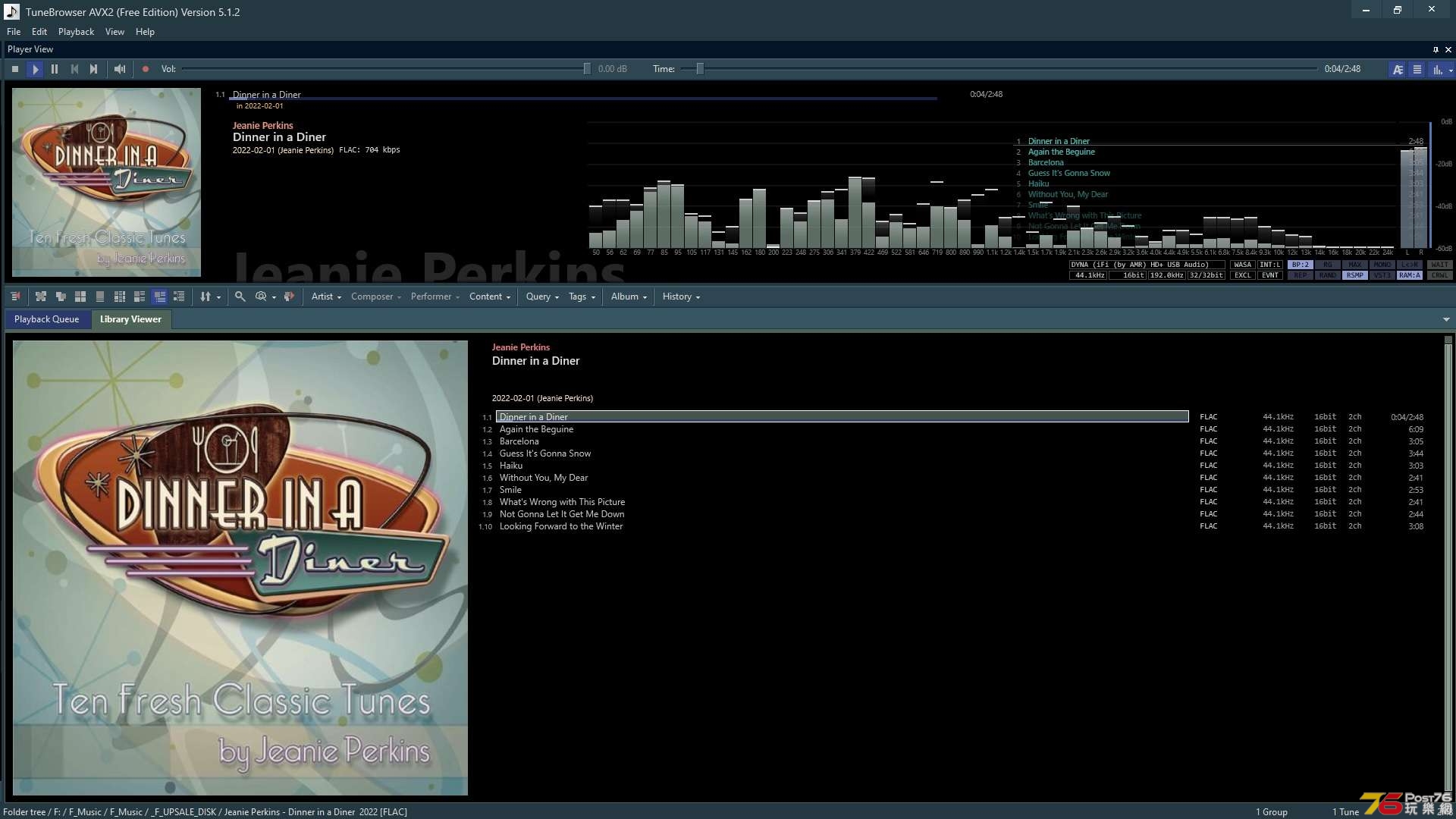Screen dimensions: 1456x819
Task: Toggle the RG replay gain indicator
Action: [1328, 265]
